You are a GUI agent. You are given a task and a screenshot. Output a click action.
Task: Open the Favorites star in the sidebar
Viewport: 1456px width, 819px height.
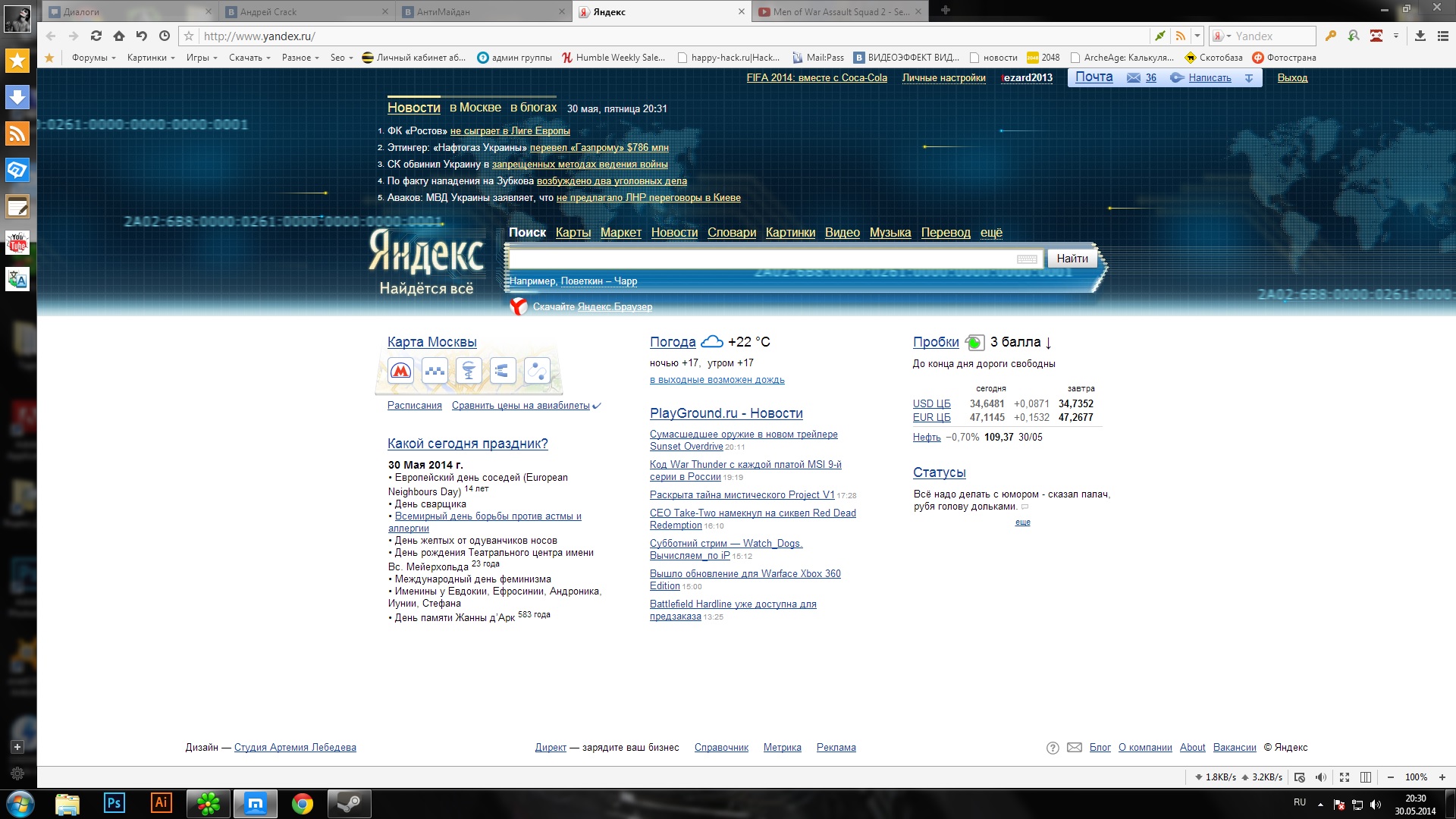click(17, 61)
